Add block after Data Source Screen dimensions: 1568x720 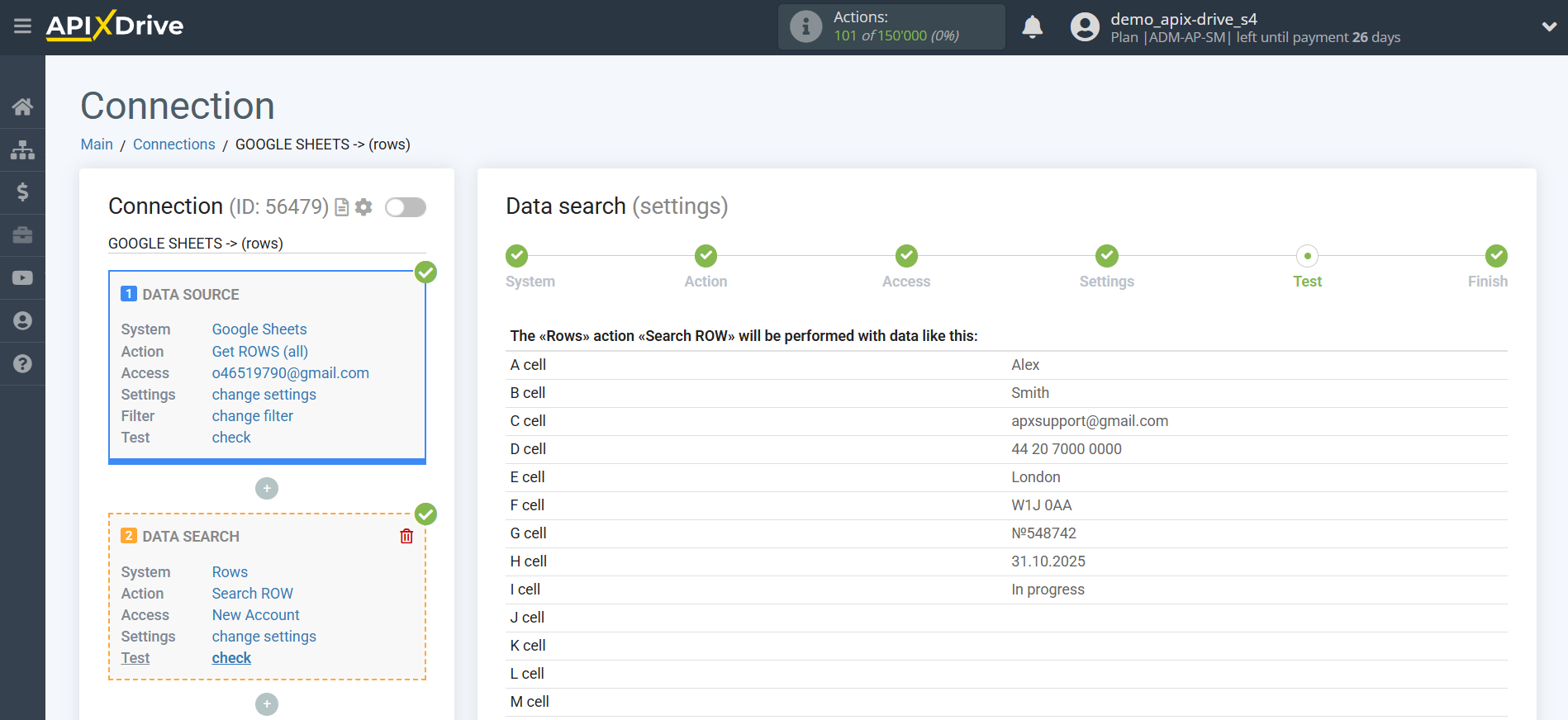click(x=267, y=489)
